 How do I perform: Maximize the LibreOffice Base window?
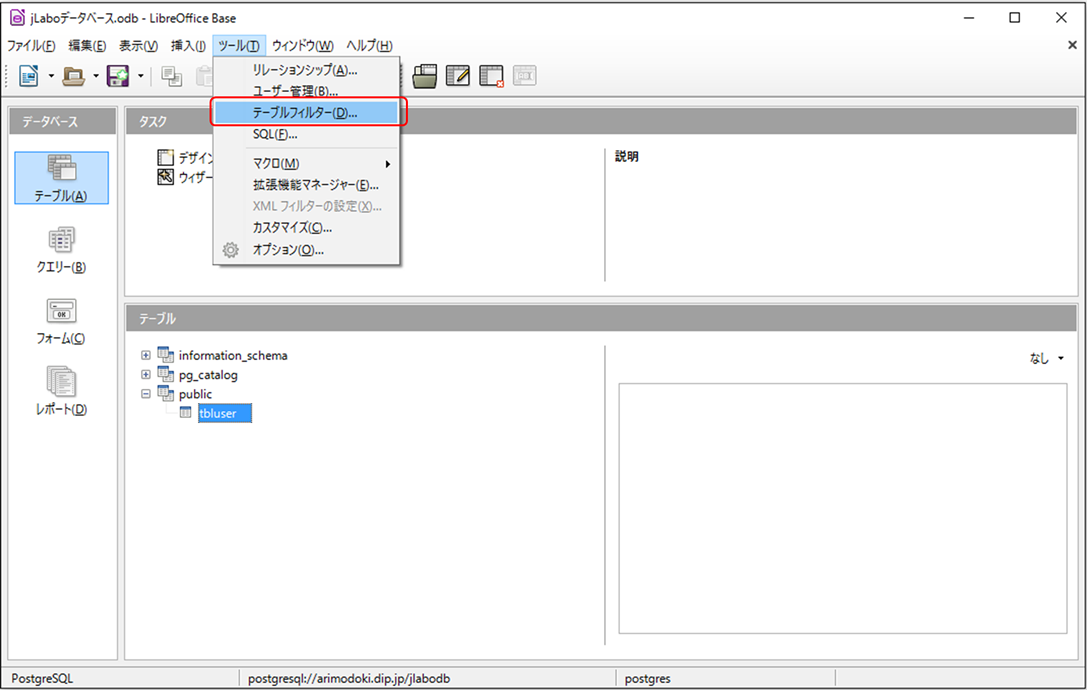[1014, 18]
